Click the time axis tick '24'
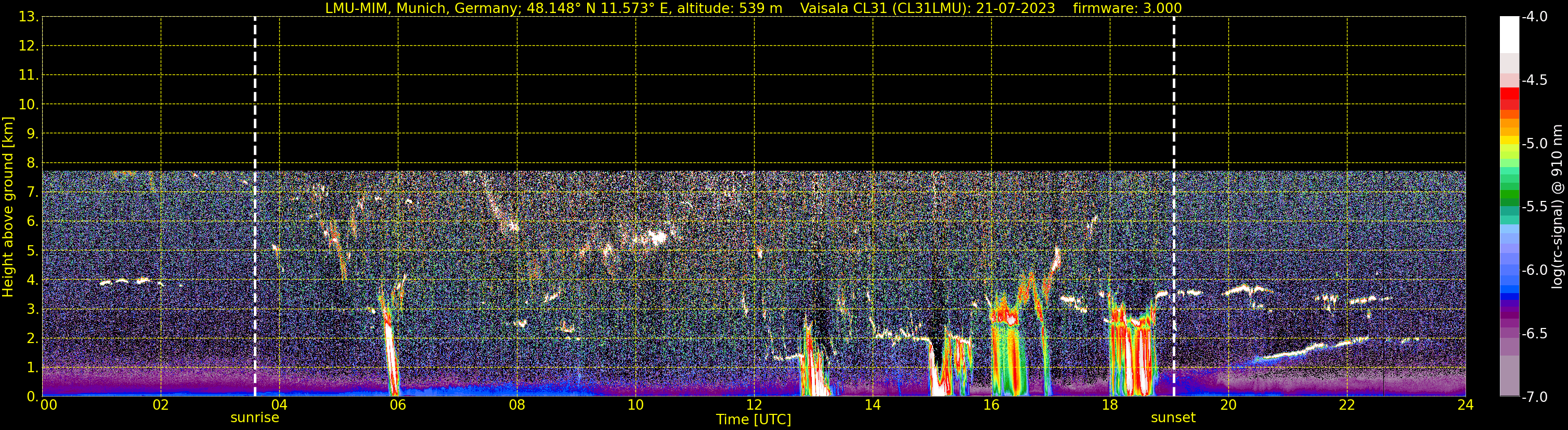The height and width of the screenshot is (430, 1568). tap(1466, 405)
